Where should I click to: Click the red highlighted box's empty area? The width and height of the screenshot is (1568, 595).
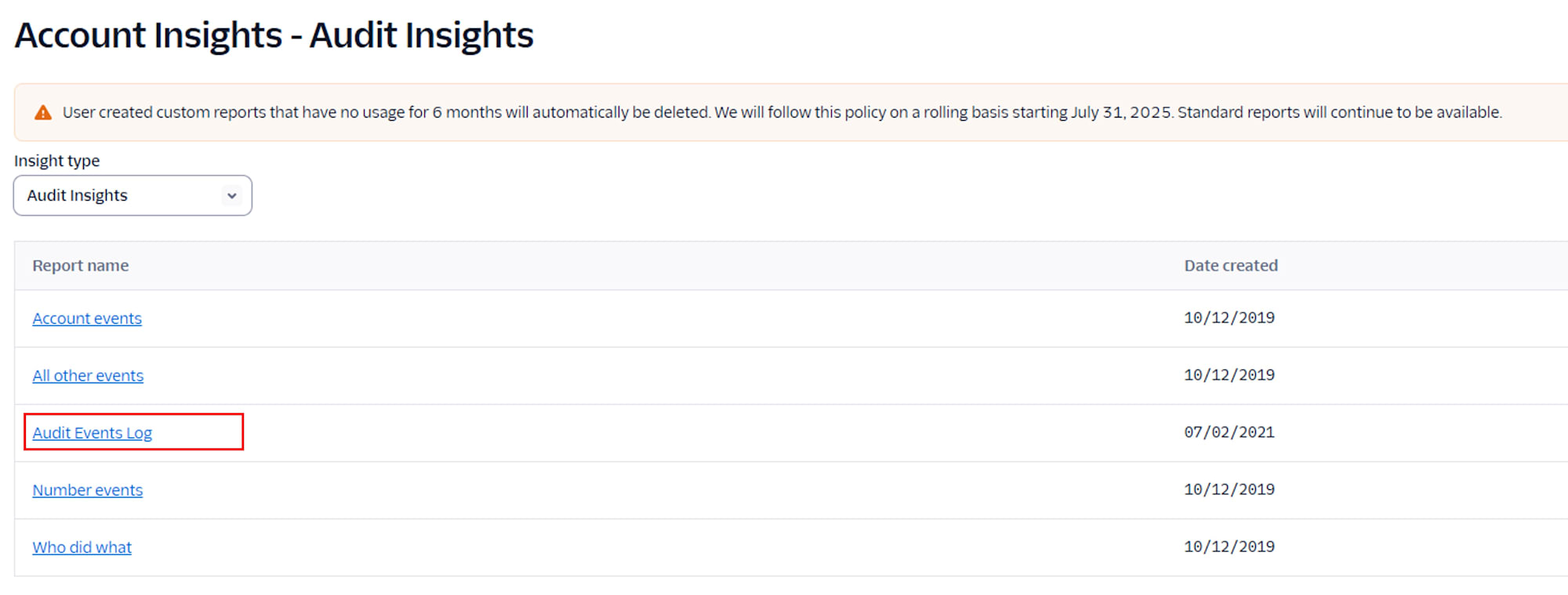click(x=198, y=432)
